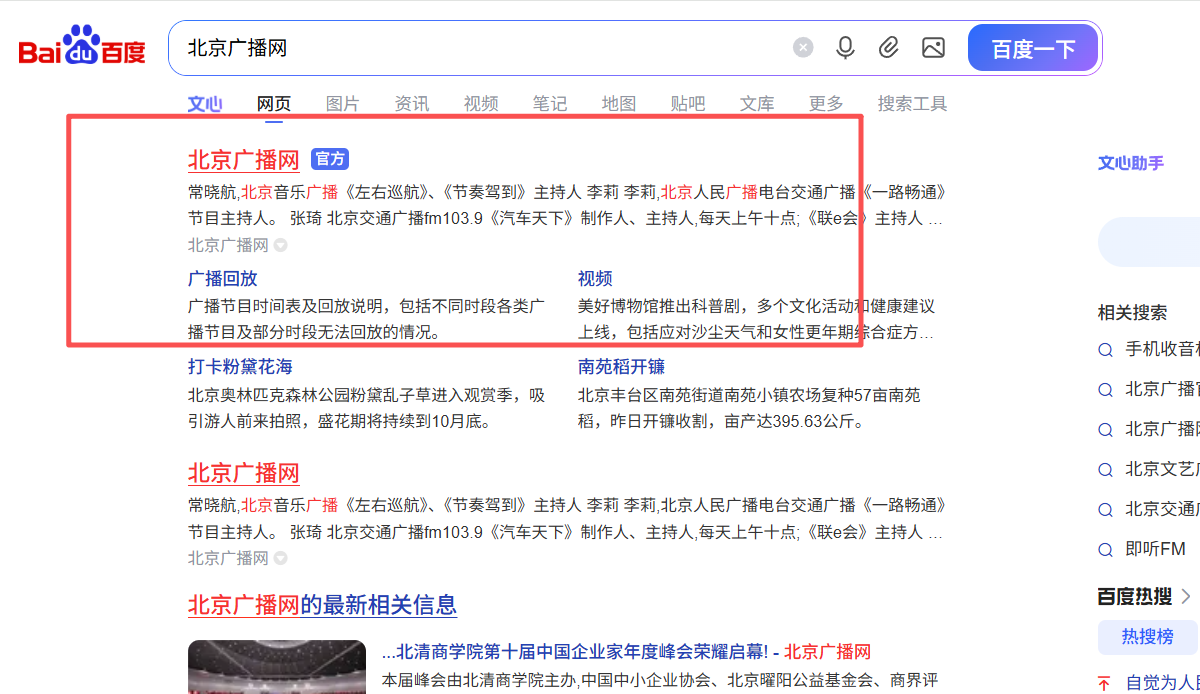The height and width of the screenshot is (694, 1200).
Task: Open the 北京广播网 official result
Action: point(243,159)
